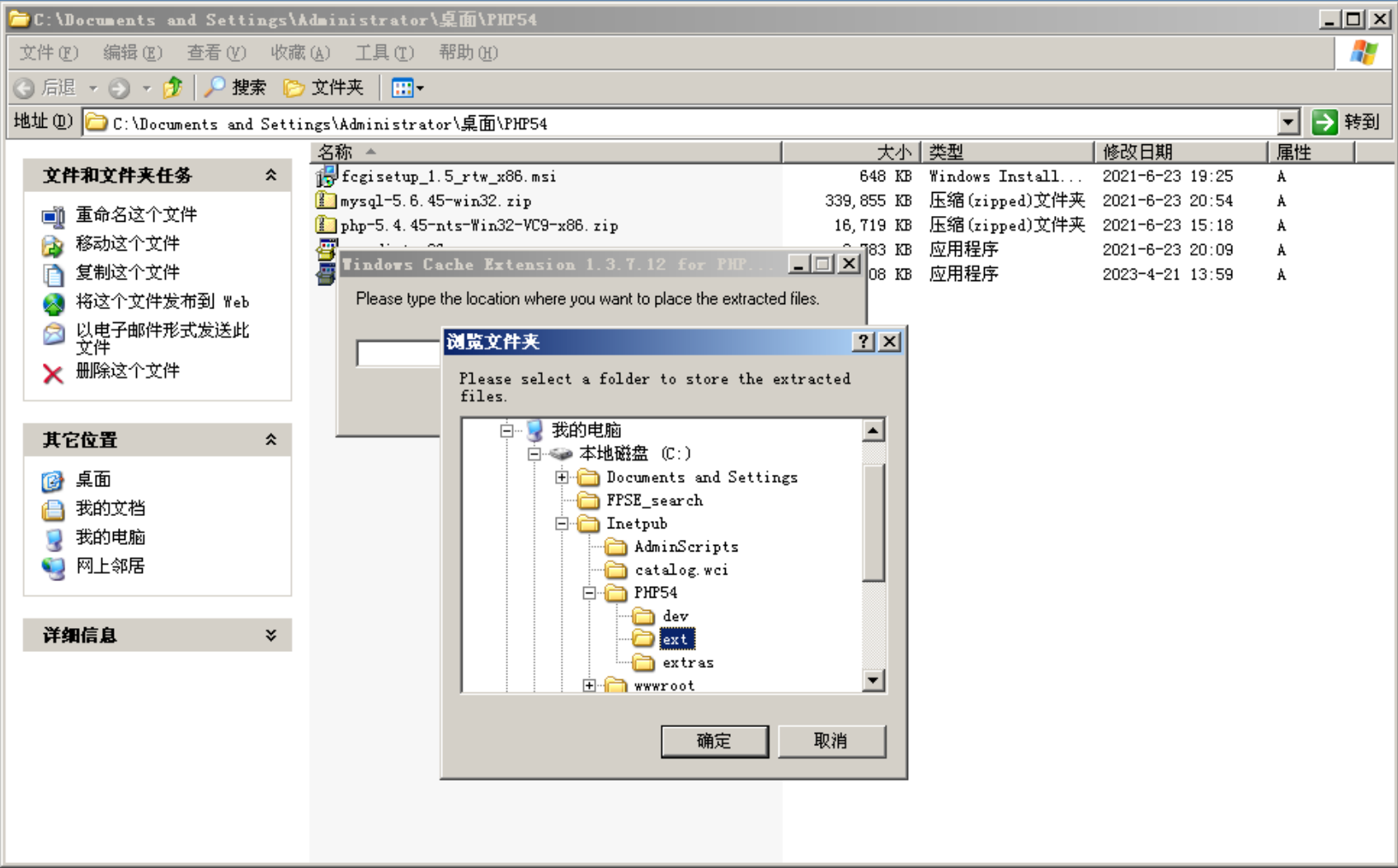This screenshot has width=1398, height=868.
Task: Open the 搜索 (Search) toolbar button
Action: pyautogui.click(x=236, y=87)
